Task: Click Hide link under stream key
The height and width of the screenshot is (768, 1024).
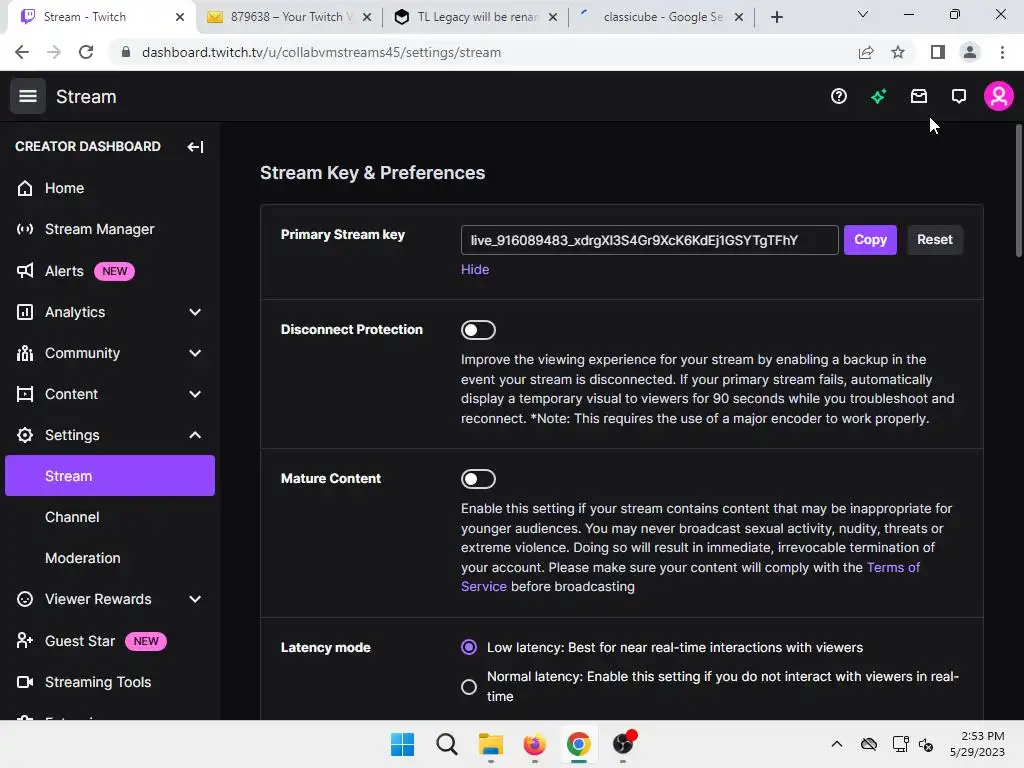Action: tap(475, 270)
